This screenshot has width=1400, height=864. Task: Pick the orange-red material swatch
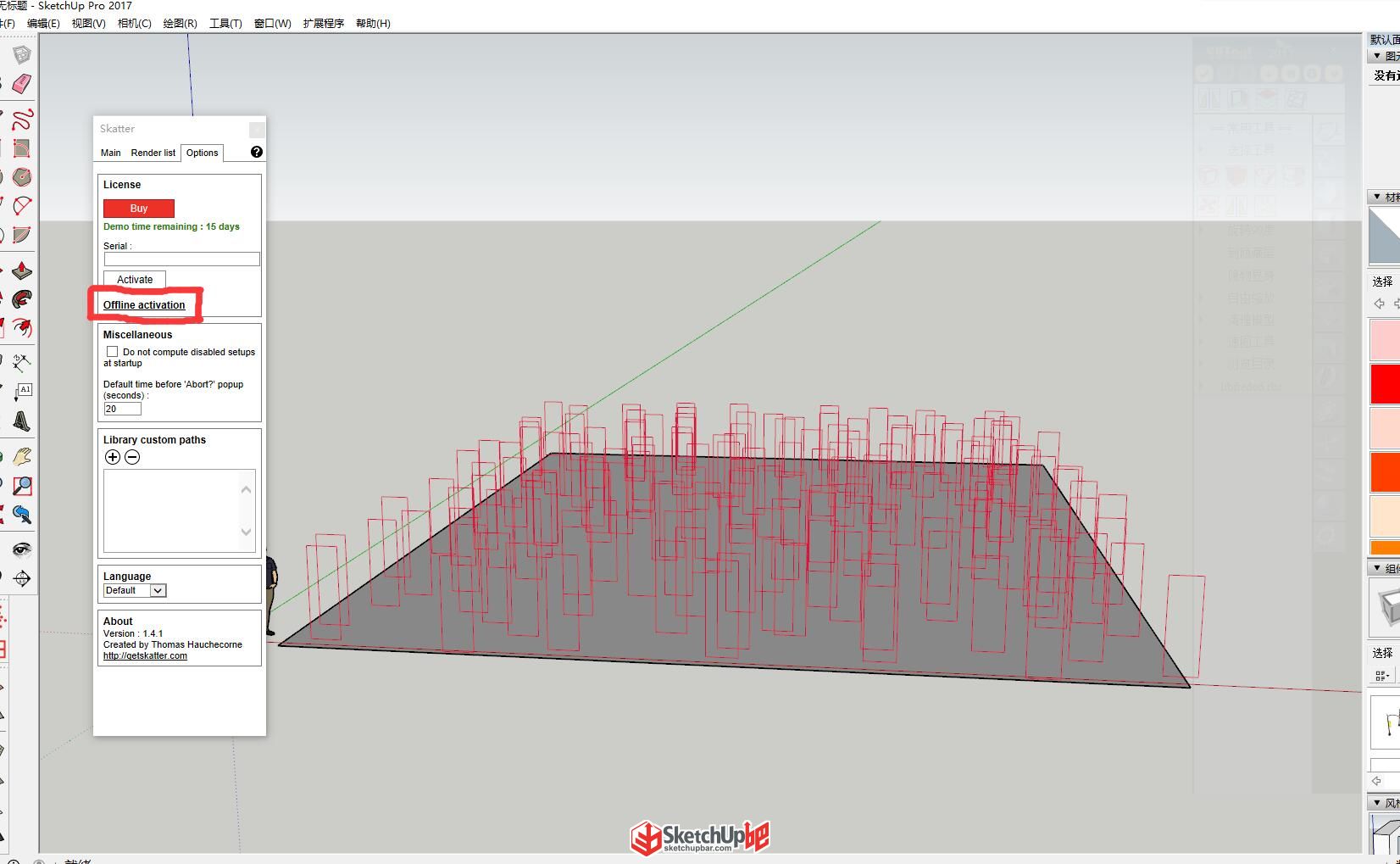pos(1385,471)
